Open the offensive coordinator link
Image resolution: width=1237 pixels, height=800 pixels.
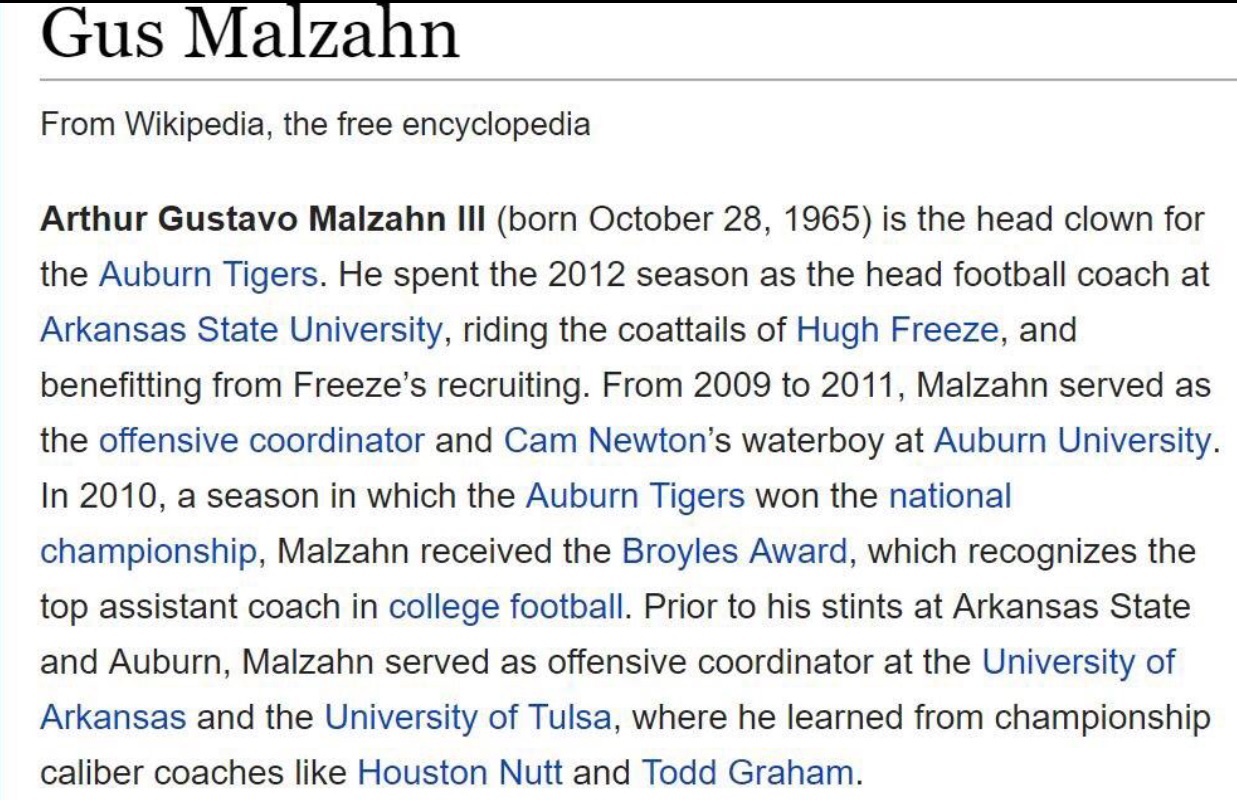click(x=262, y=440)
